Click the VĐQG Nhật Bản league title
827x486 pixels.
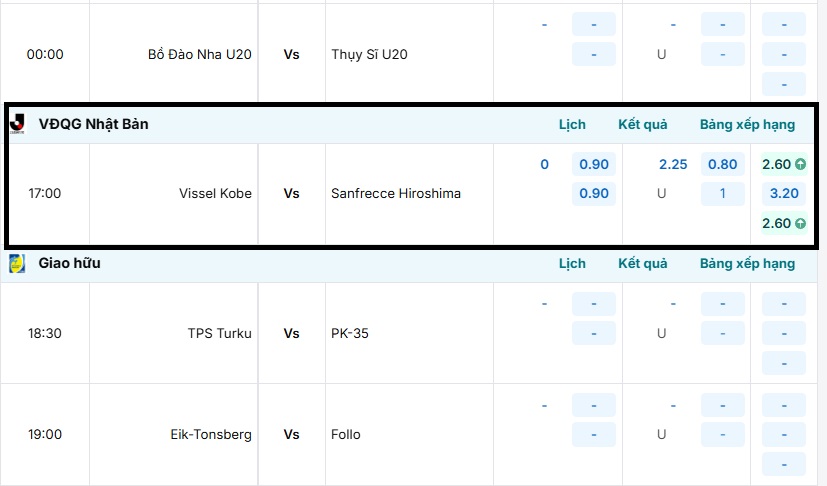(93, 125)
